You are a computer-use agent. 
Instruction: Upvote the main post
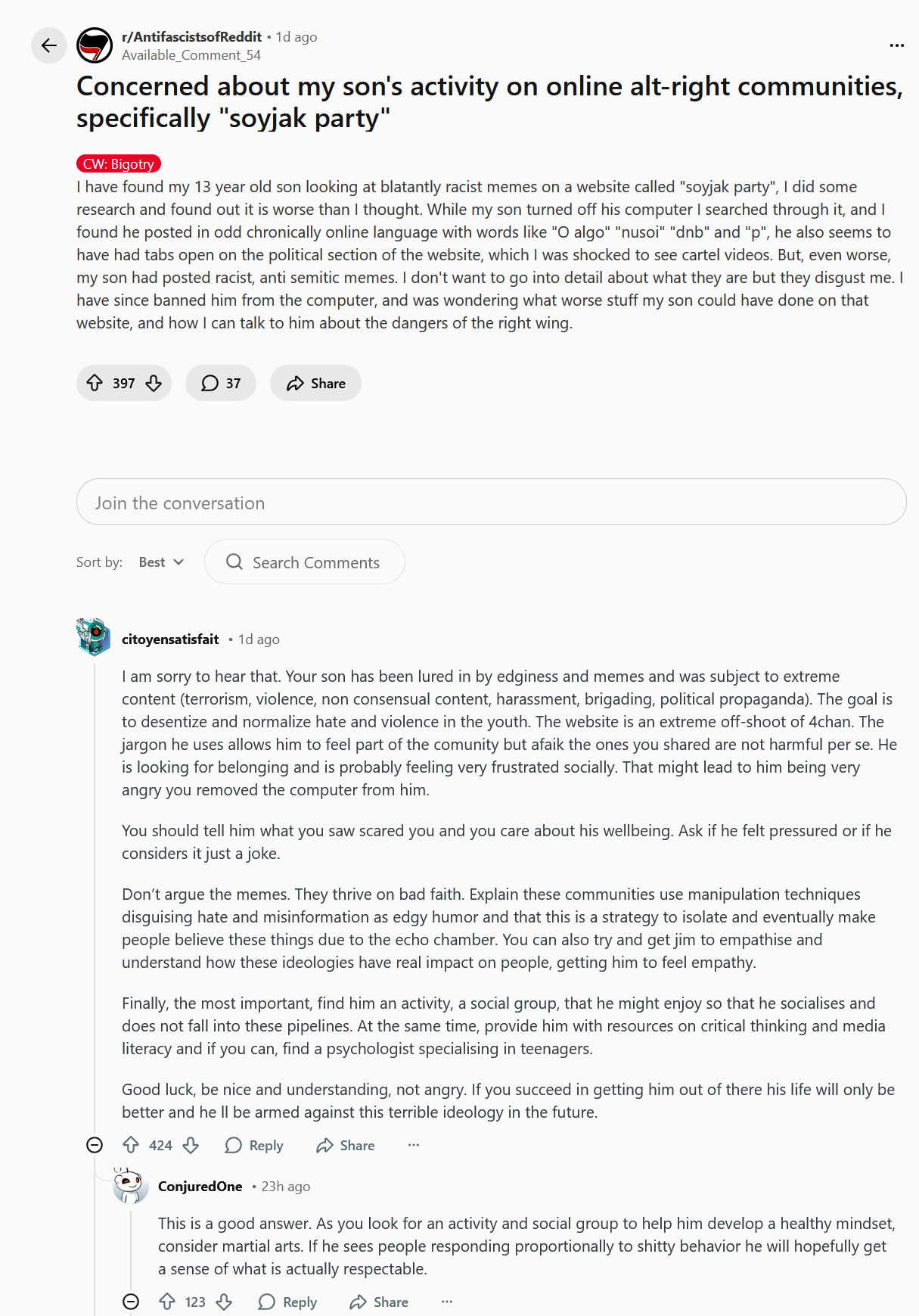click(x=95, y=383)
